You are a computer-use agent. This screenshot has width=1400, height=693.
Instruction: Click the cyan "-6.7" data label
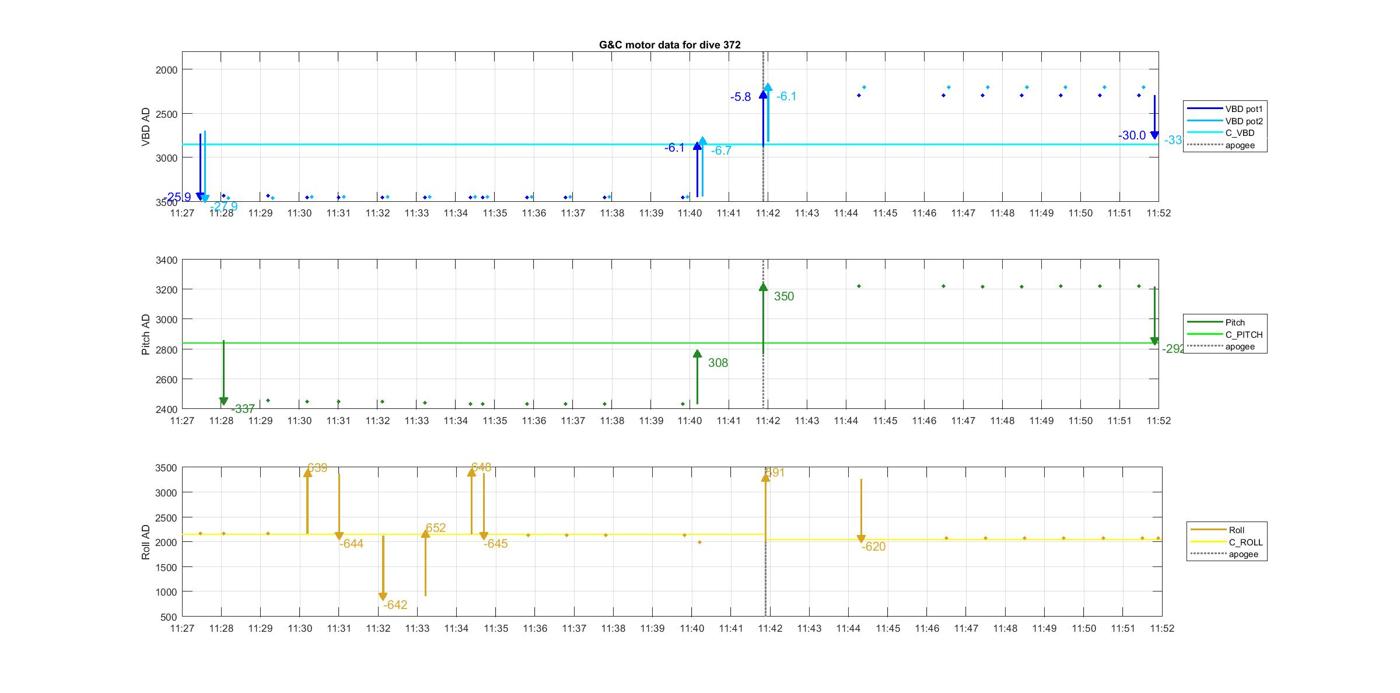pyautogui.click(x=721, y=150)
